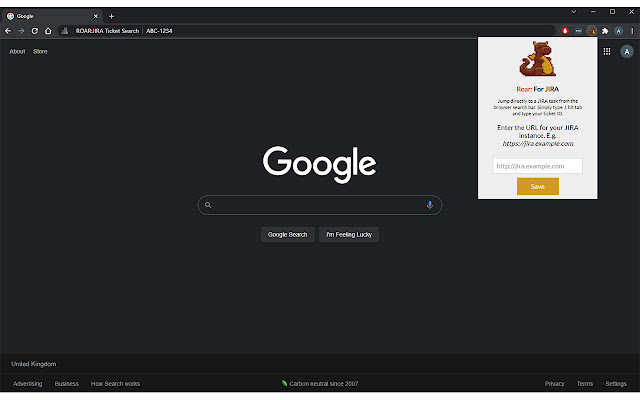Click the JIRA URL input field

pyautogui.click(x=538, y=166)
